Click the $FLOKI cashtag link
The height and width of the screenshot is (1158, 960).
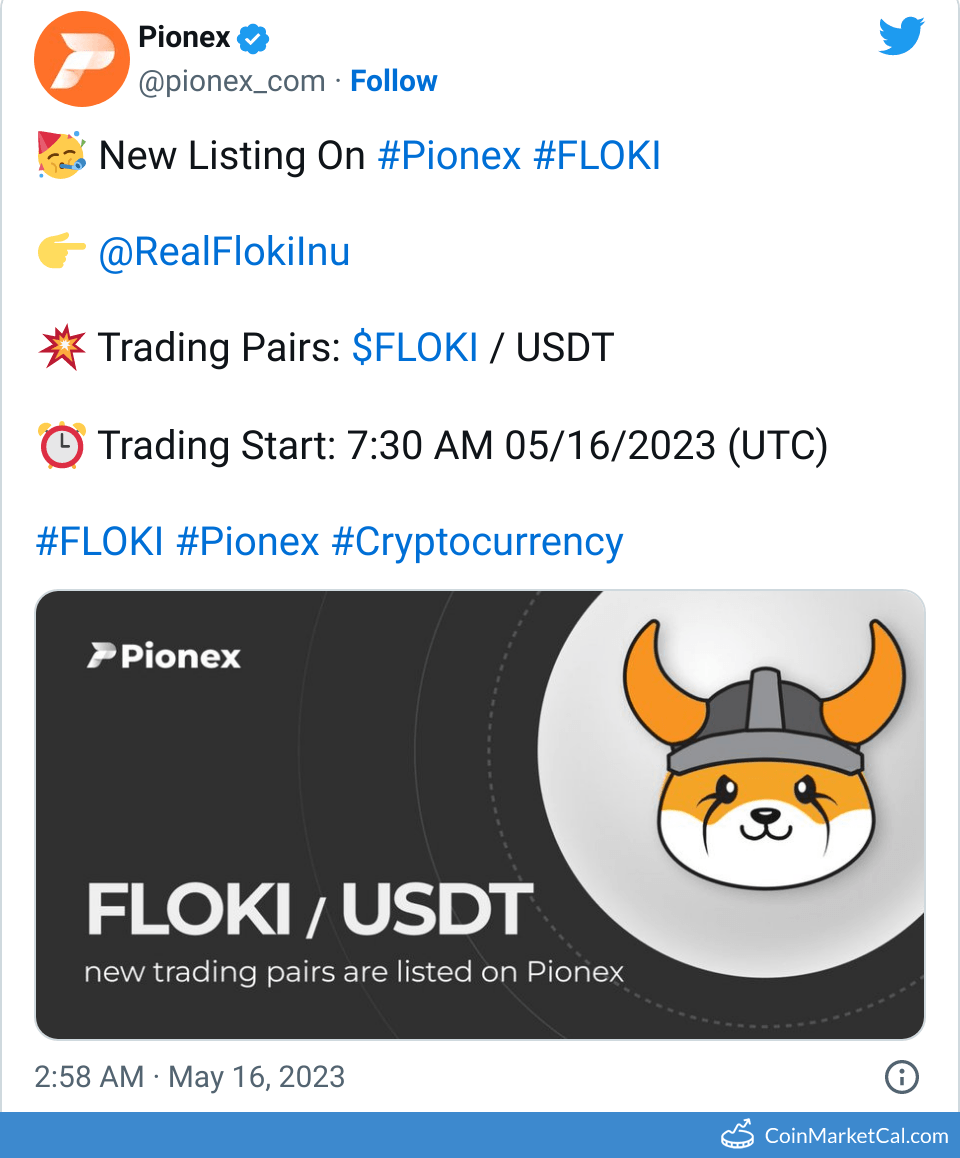click(415, 348)
